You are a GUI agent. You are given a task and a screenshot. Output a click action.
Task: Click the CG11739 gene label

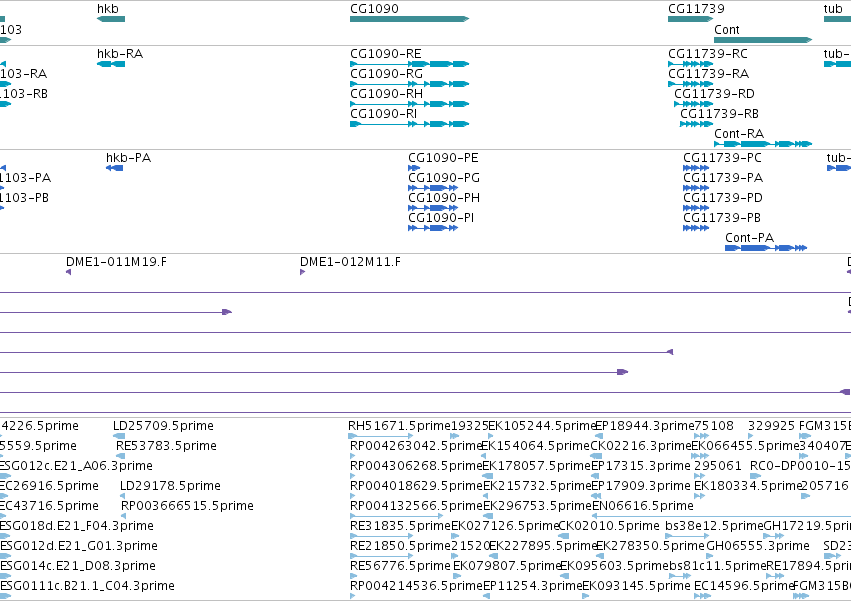click(x=696, y=9)
